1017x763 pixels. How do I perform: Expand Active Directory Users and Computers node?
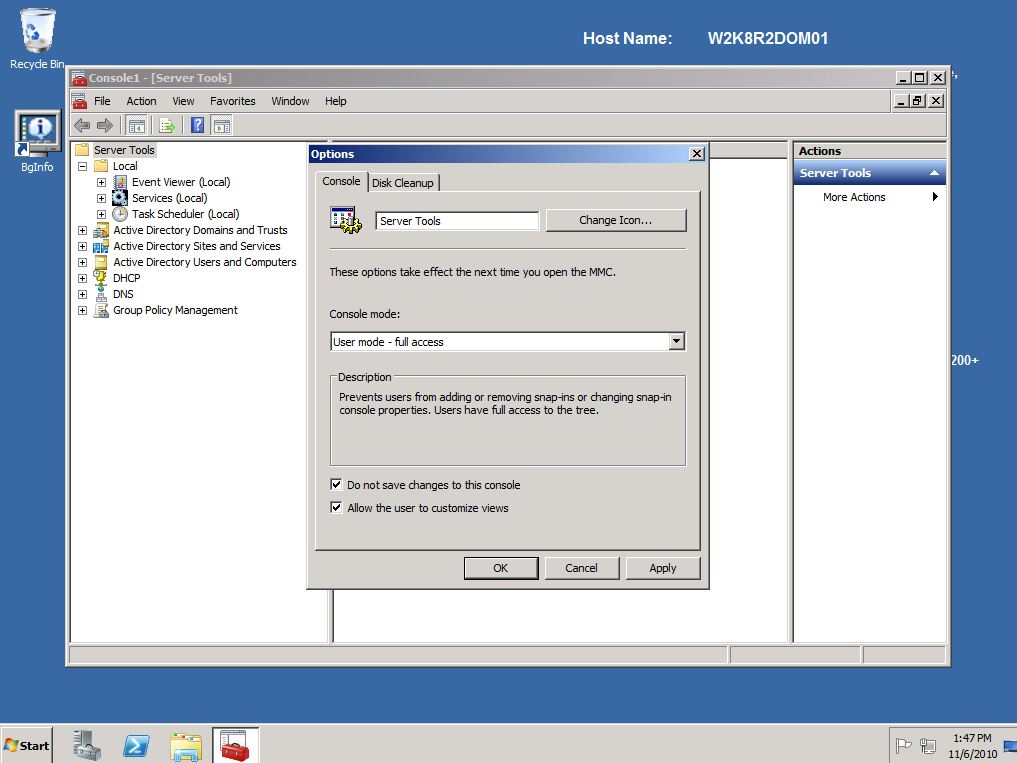82,262
